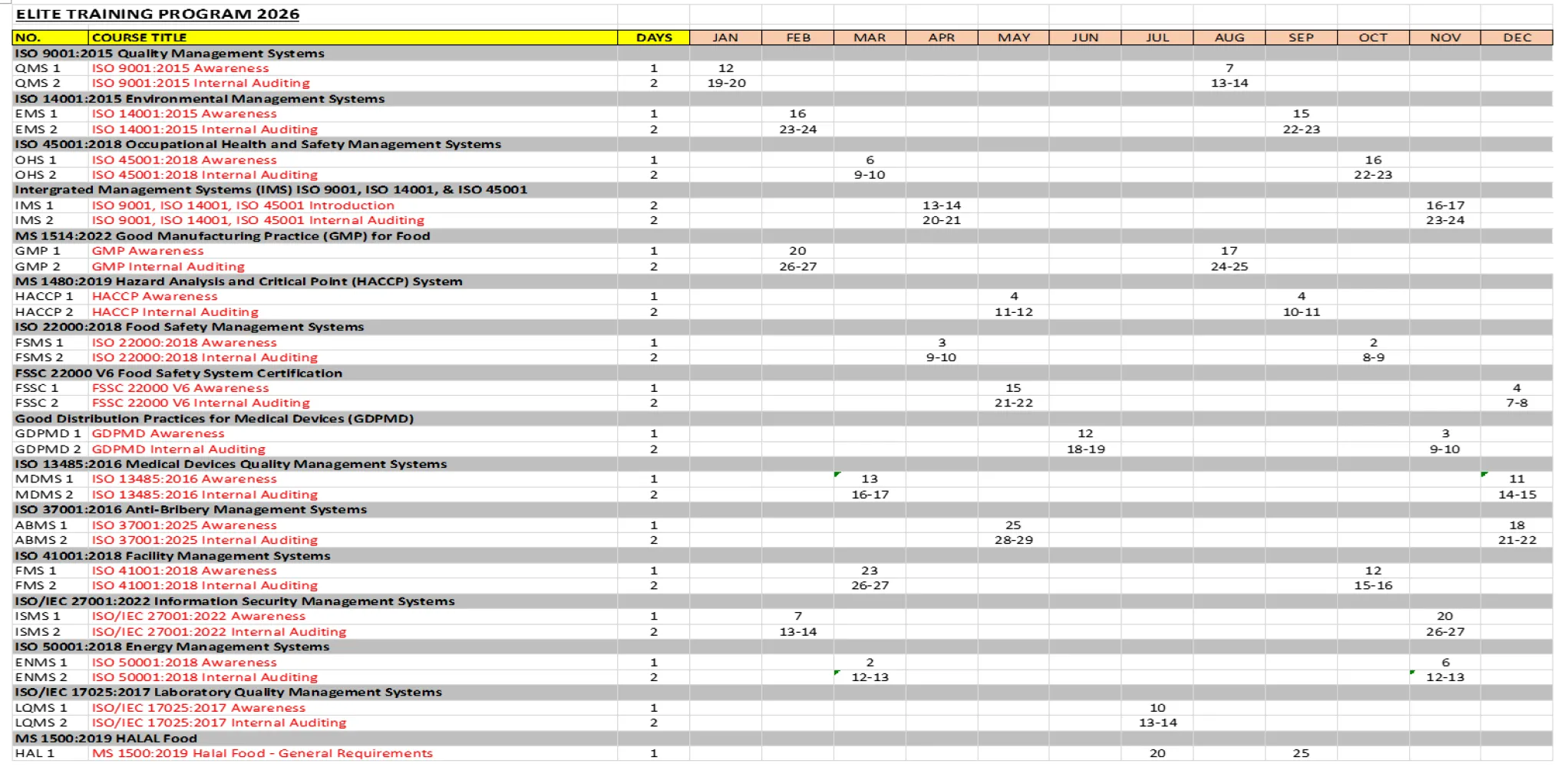Viewport: 1568px width, 767px height.
Task: Click HACCP Internal Auditing course title
Action: [x=175, y=311]
